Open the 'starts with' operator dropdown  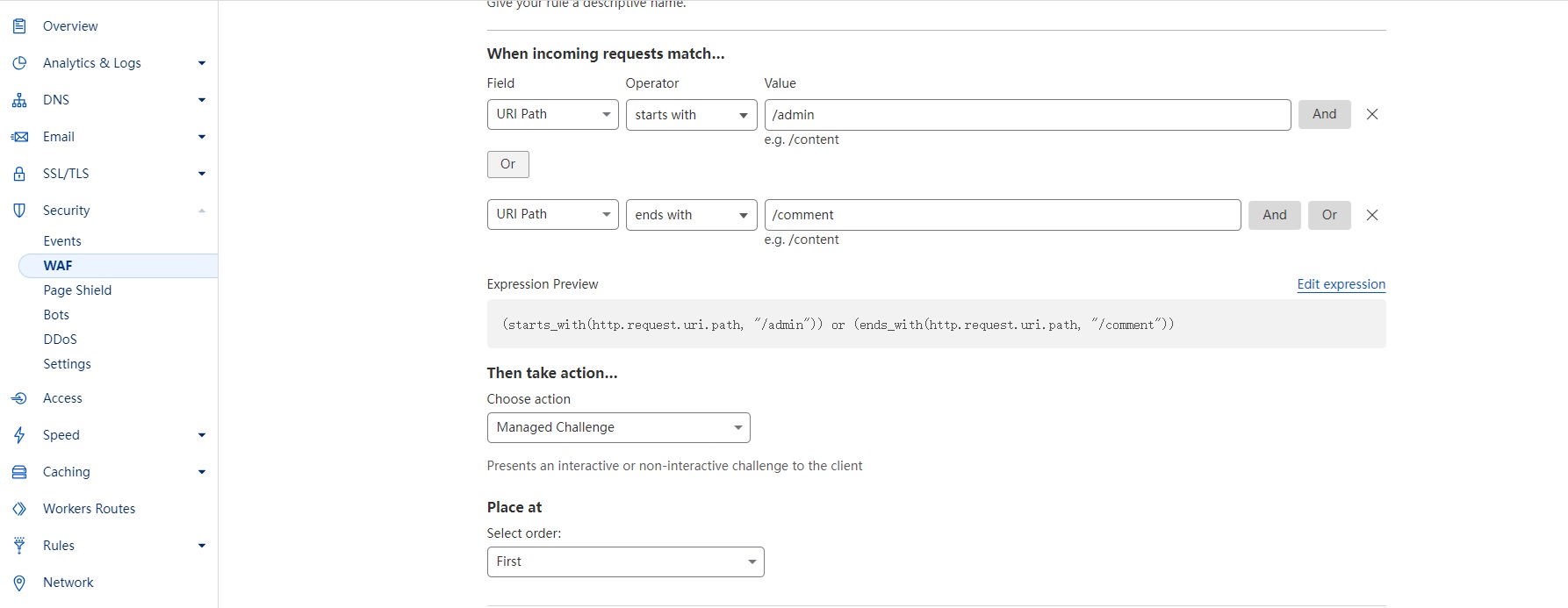tap(691, 115)
